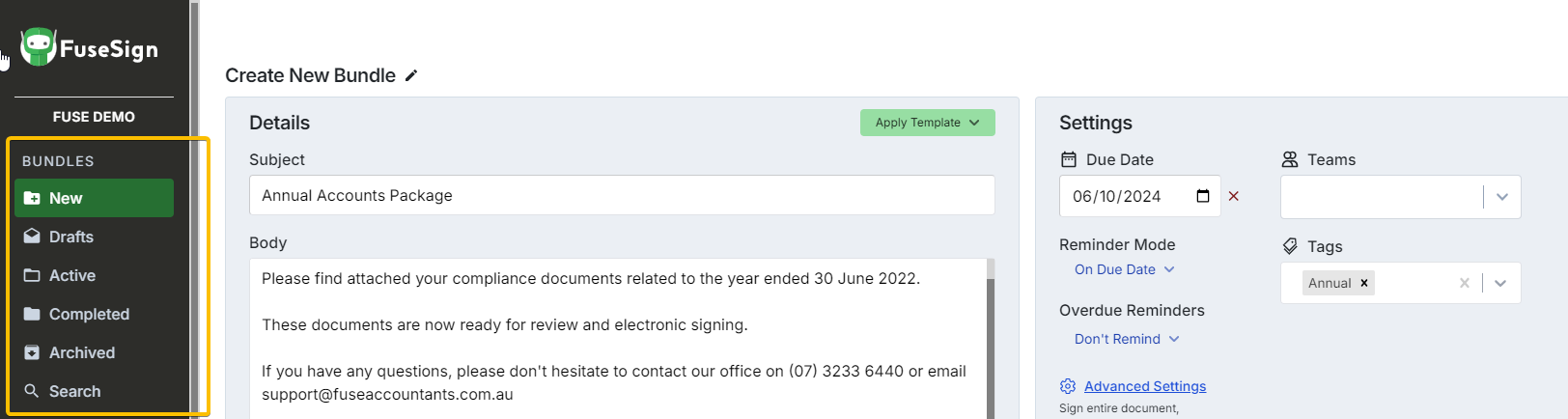
Task: Clear the due date with red X
Action: pyautogui.click(x=1234, y=196)
